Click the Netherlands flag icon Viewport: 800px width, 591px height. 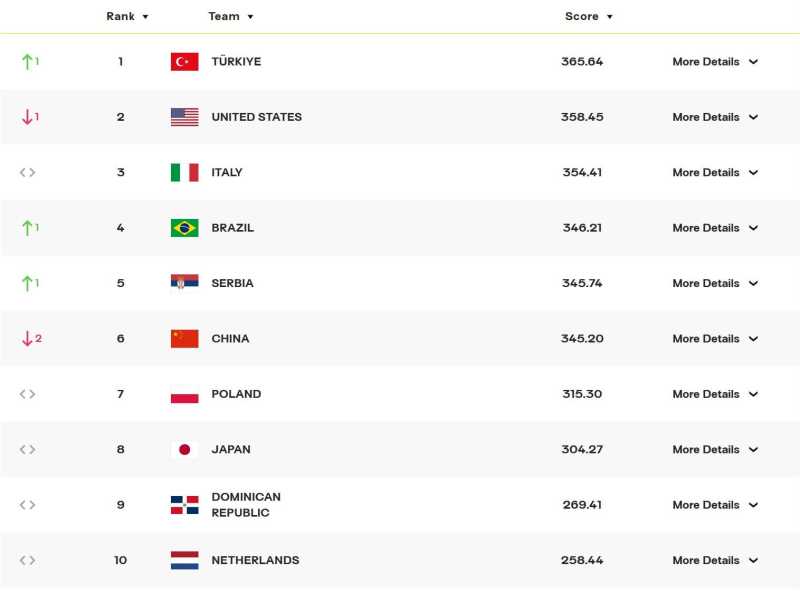pos(184,560)
